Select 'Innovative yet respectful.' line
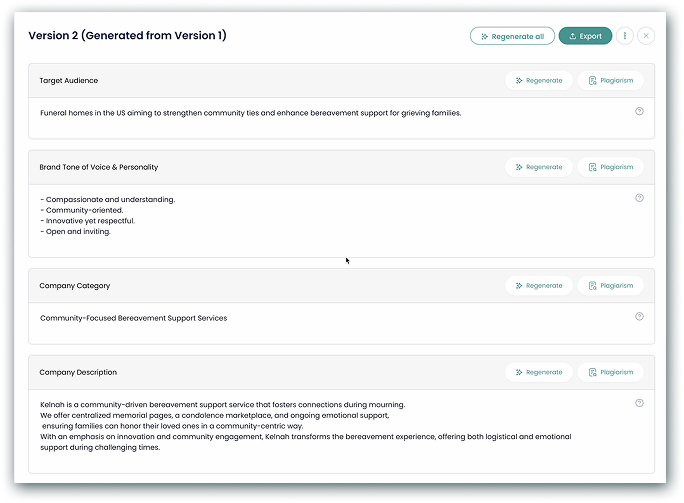The image size is (684, 503). click(88, 221)
